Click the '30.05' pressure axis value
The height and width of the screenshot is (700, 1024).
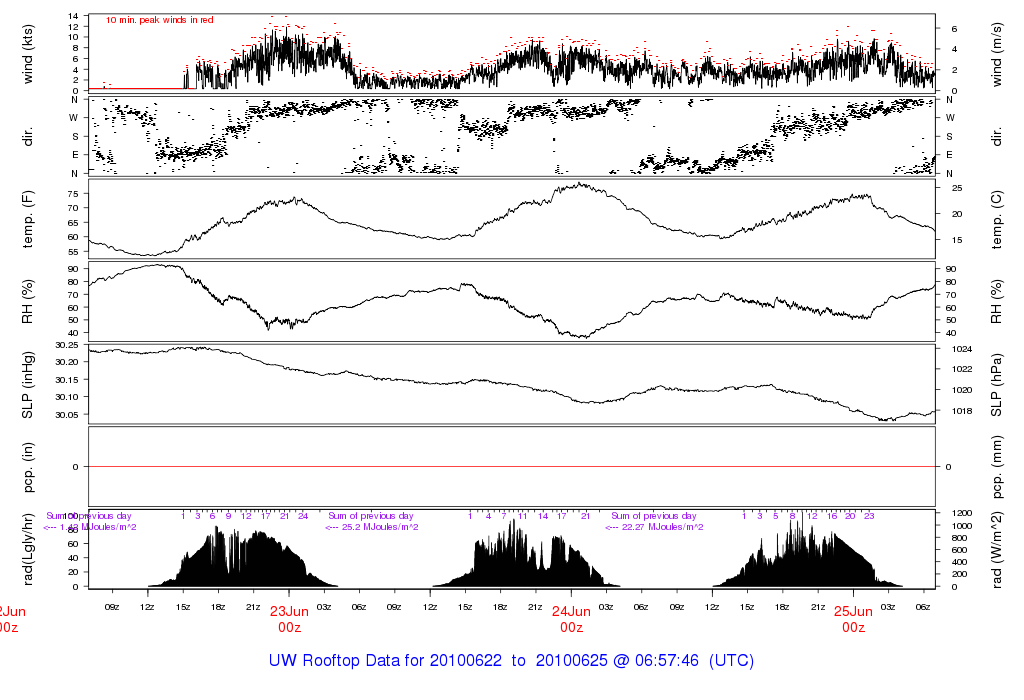67,415
